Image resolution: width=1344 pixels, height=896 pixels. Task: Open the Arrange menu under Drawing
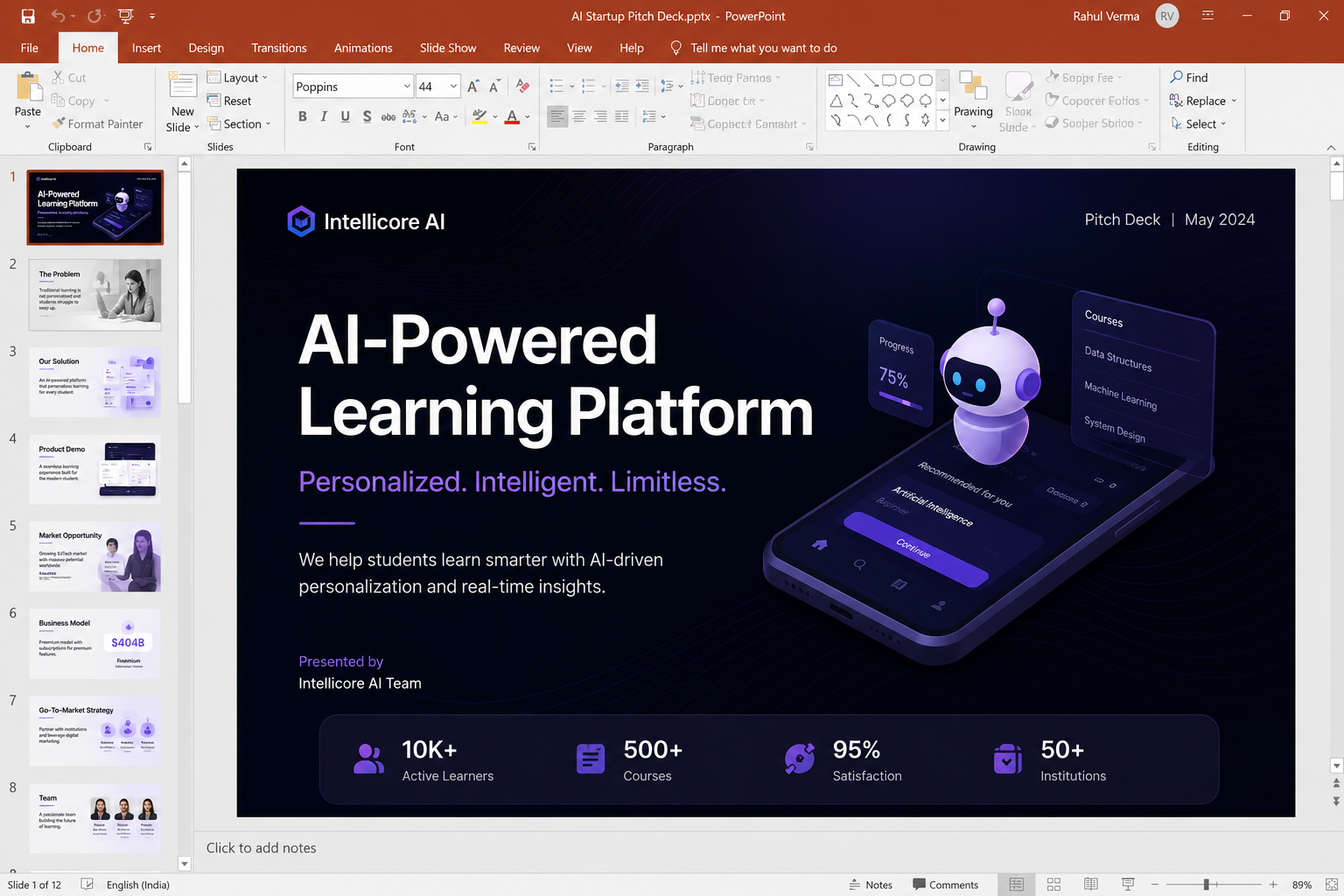[x=973, y=101]
